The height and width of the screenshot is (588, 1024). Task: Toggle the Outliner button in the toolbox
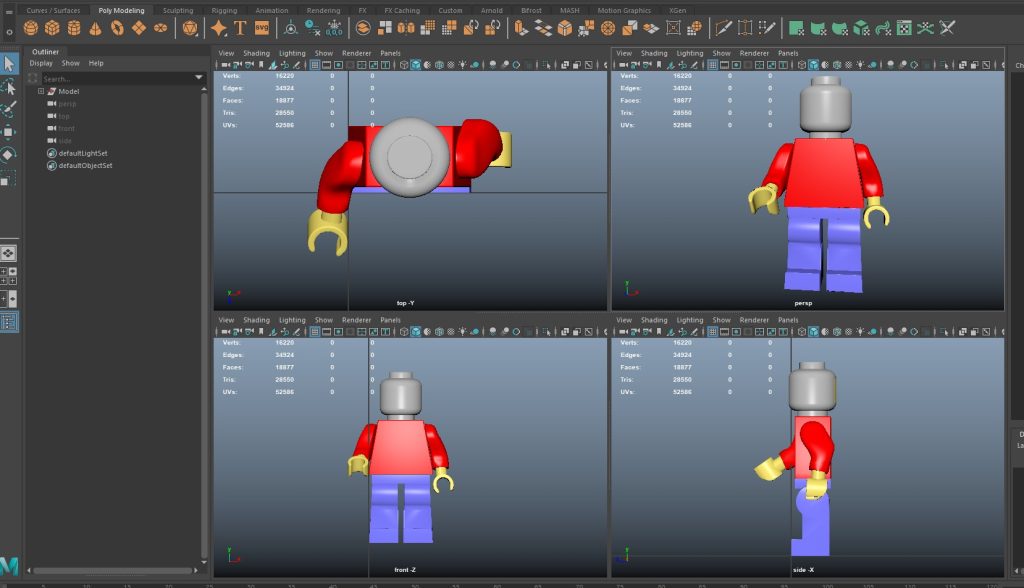[8, 322]
